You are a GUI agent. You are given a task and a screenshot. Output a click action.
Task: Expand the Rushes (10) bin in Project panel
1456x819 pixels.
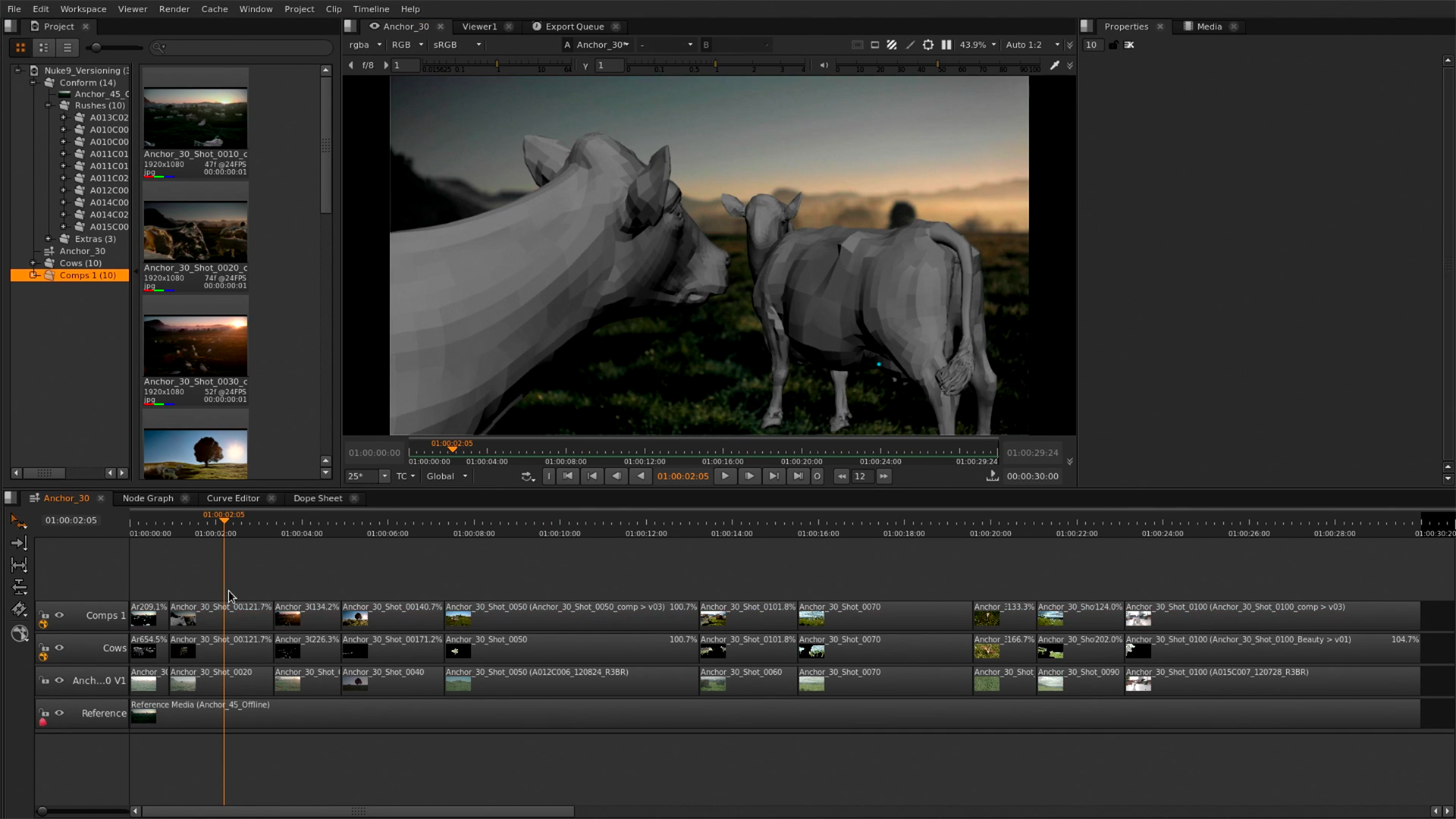(x=49, y=105)
